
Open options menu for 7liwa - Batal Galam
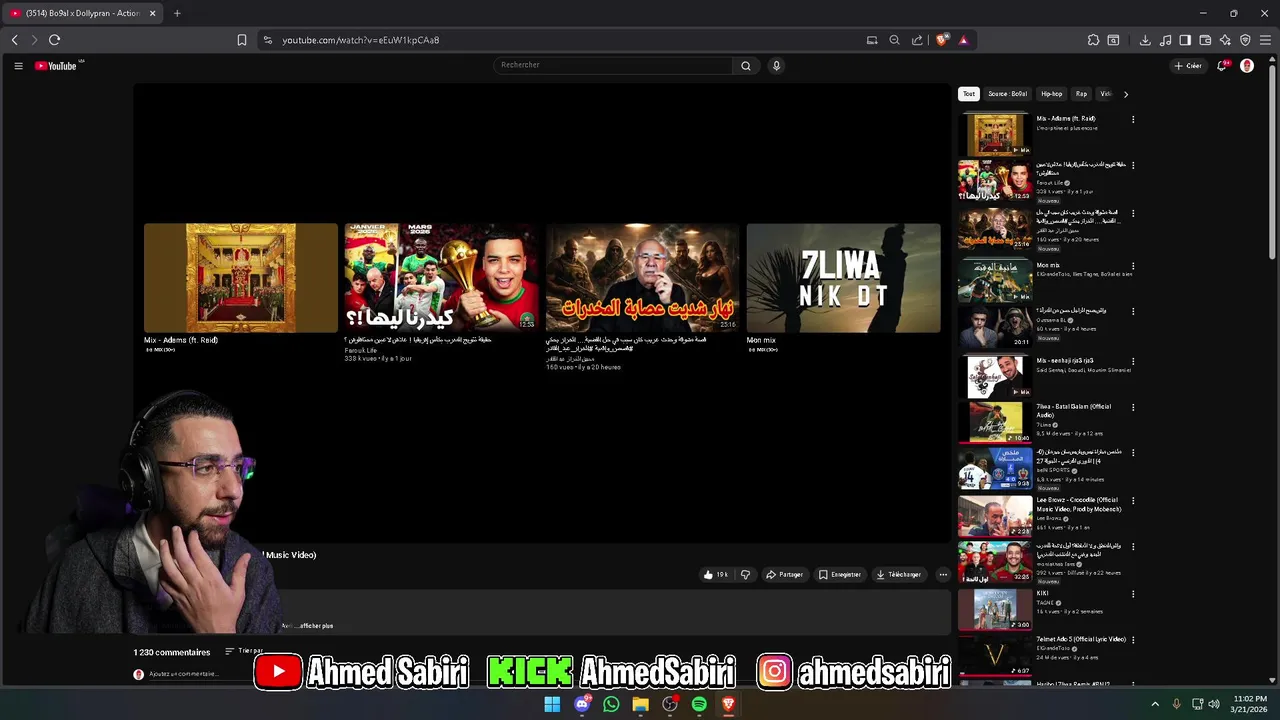tap(1133, 407)
